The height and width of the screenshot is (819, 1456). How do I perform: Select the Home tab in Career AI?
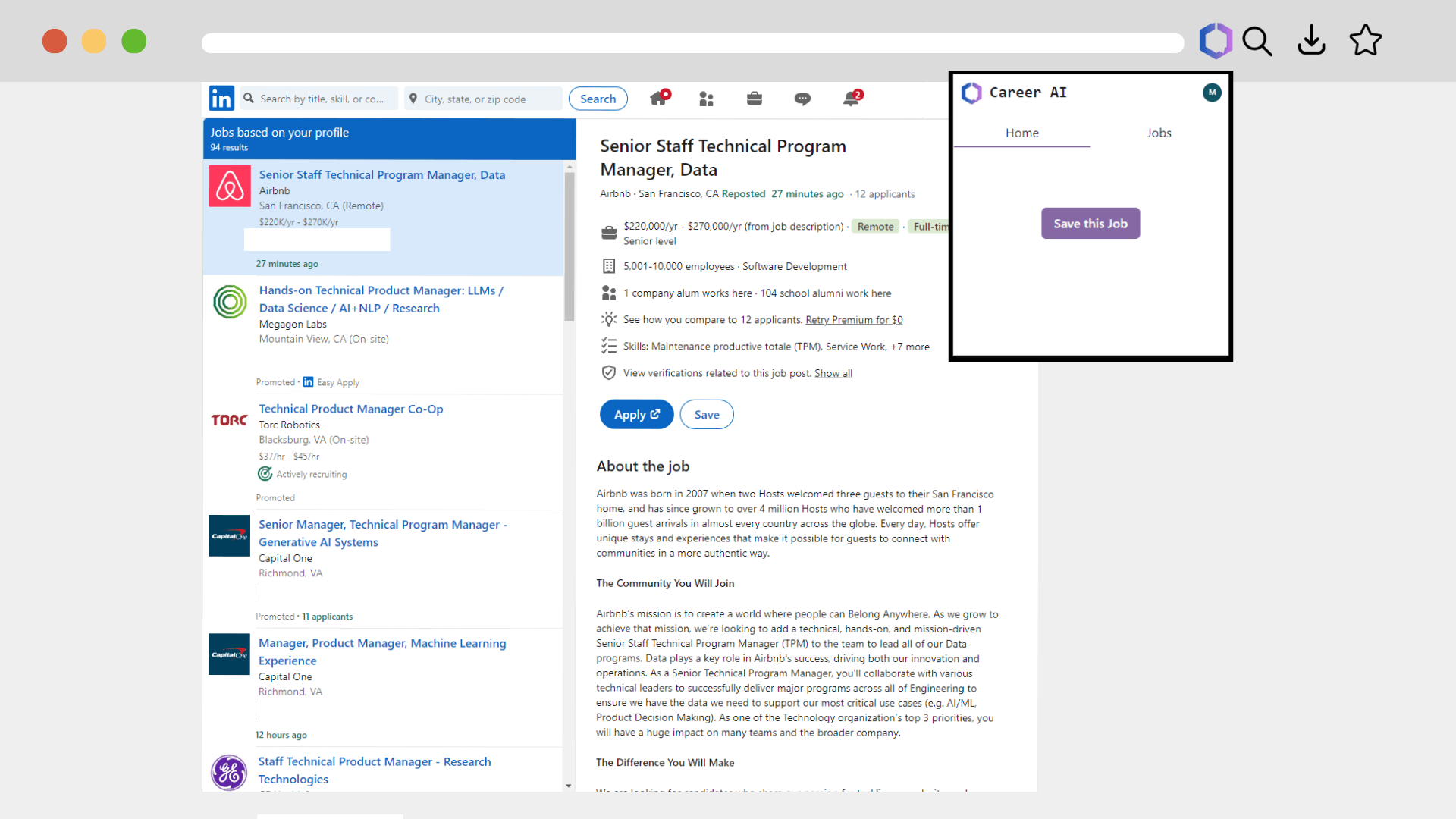click(1021, 133)
